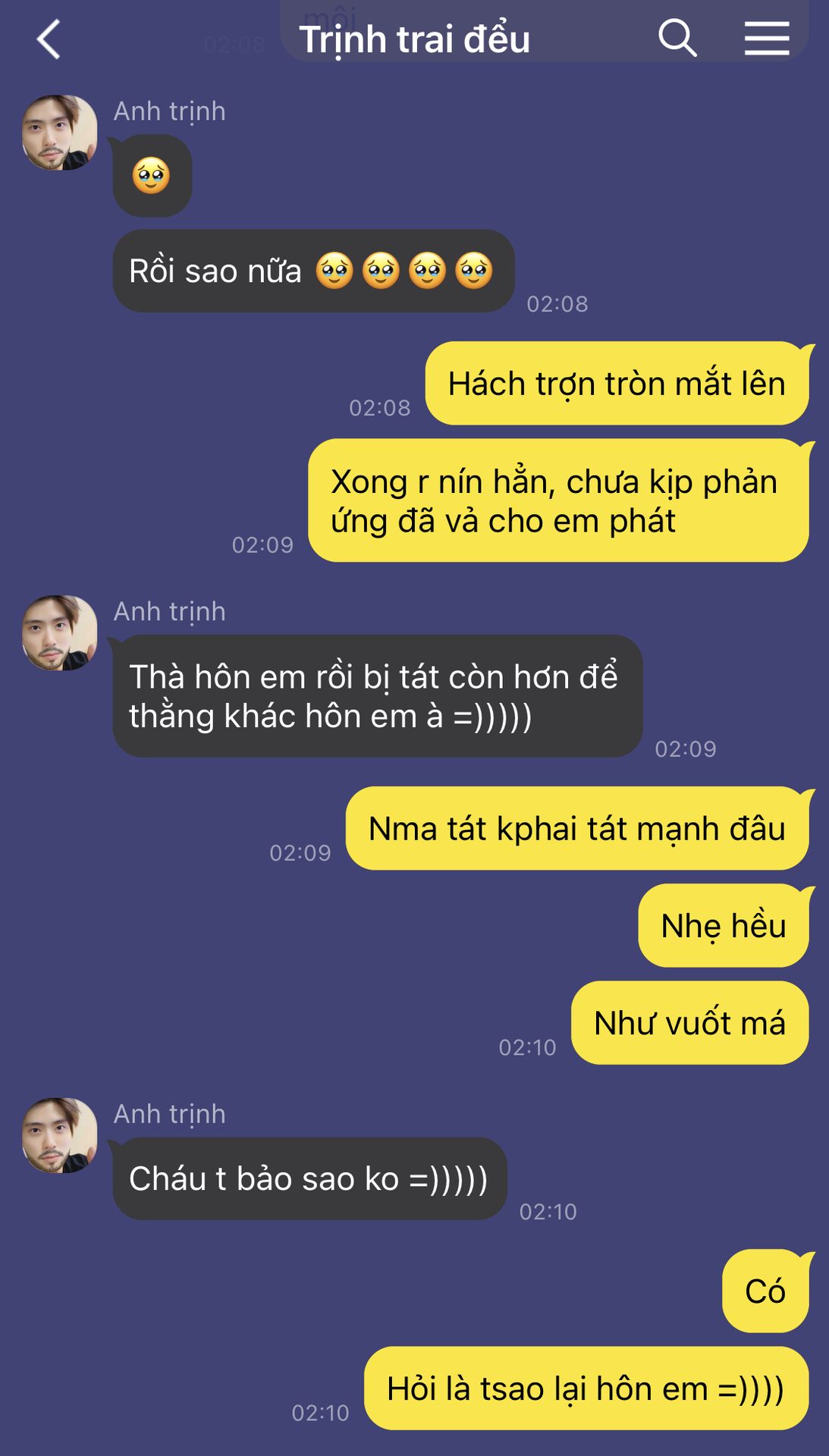Screen dimensions: 829x1456
Task: Tap the 'Anh trịnh' sender name above emoji
Action: [170, 111]
